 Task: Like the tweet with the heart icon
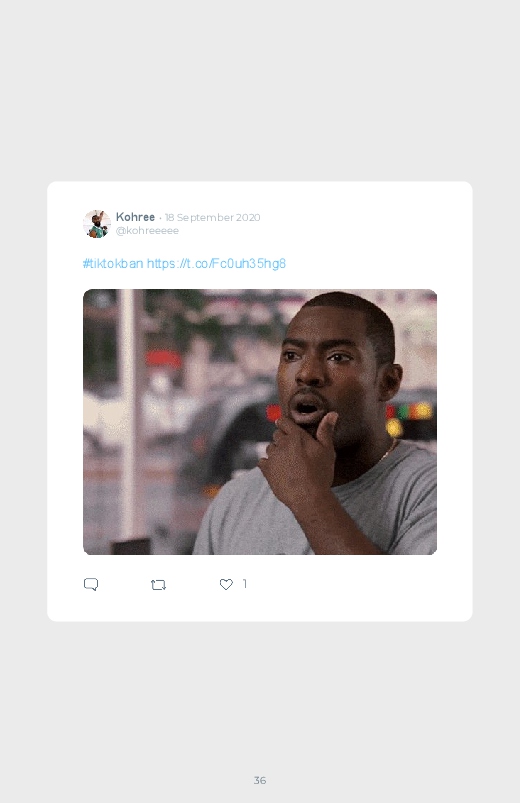click(x=226, y=584)
